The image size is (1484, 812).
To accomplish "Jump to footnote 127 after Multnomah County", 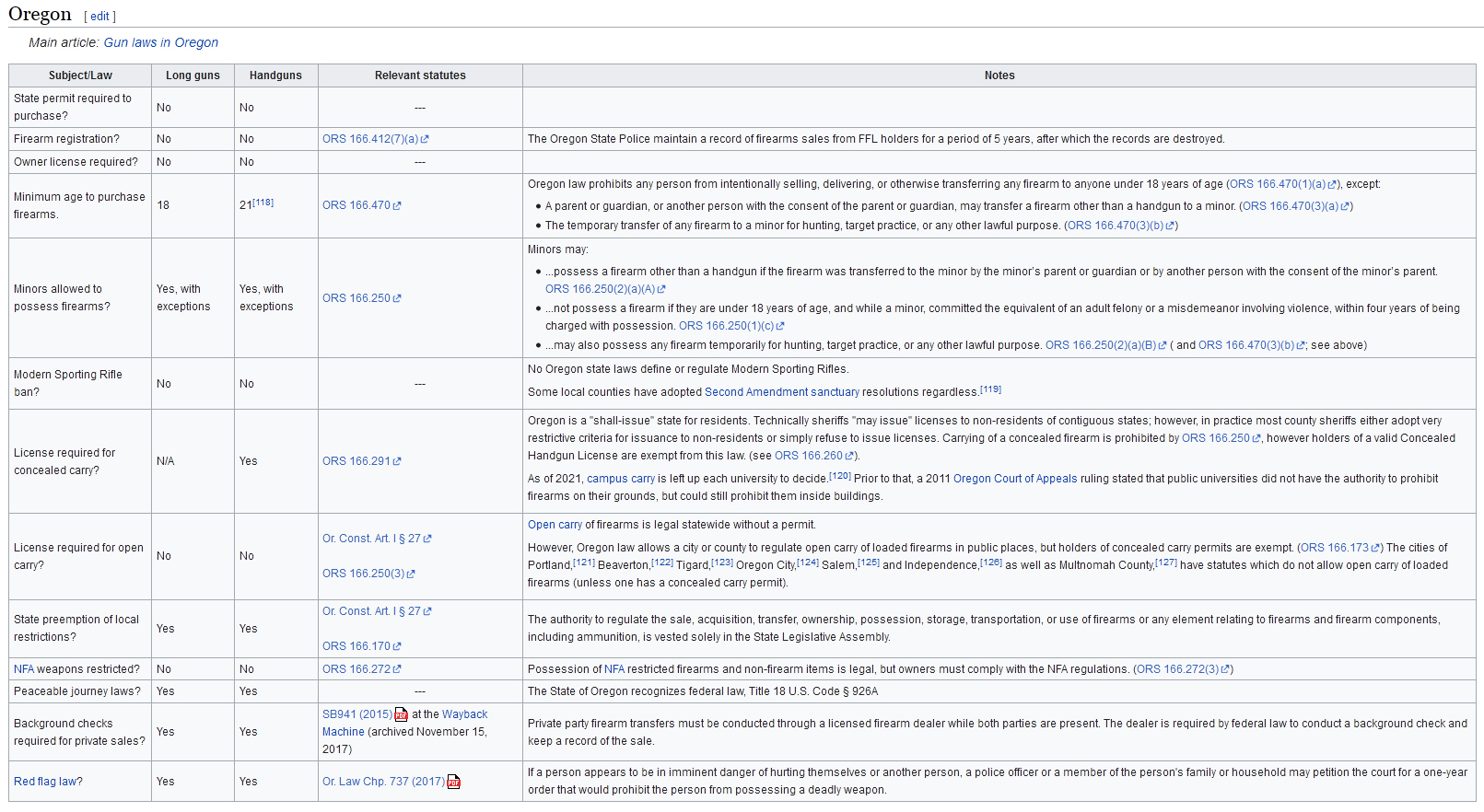I will click(x=1166, y=563).
